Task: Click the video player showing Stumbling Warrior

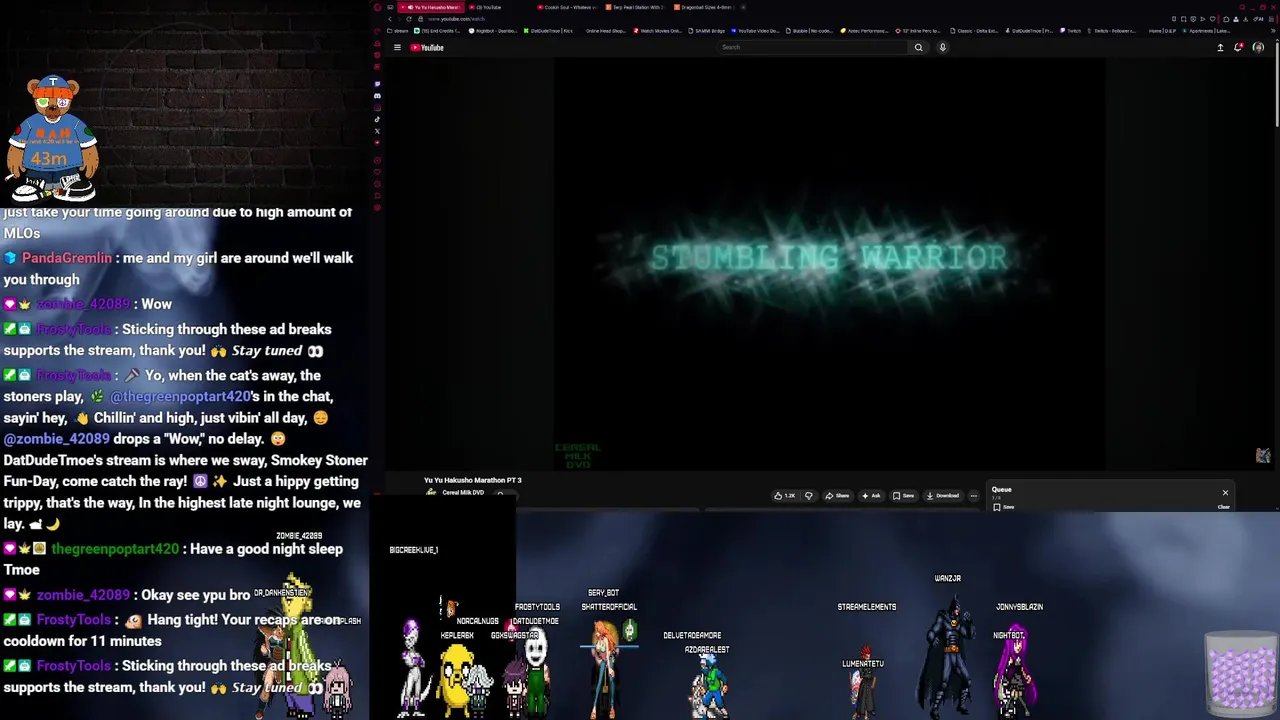Action: coord(830,265)
